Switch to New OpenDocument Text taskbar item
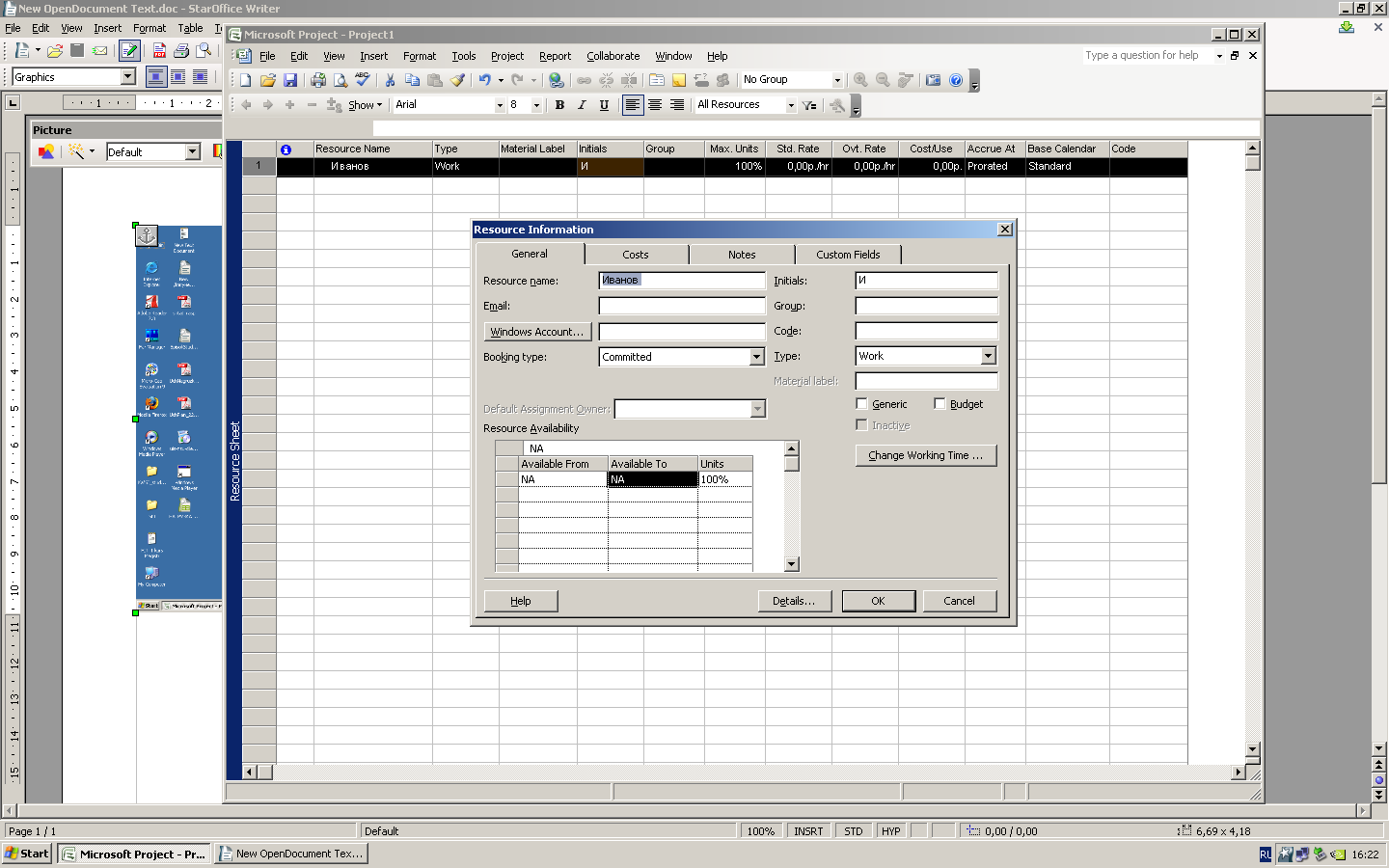This screenshot has width=1389, height=868. click(291, 854)
